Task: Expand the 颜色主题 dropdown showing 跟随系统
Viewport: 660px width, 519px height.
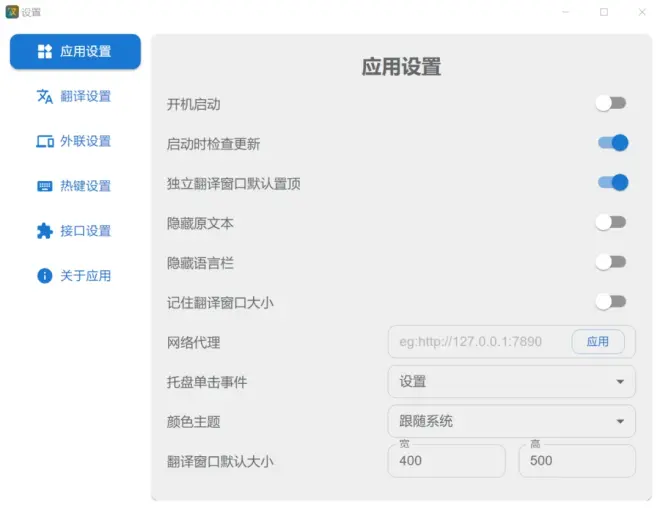Action: coord(511,421)
